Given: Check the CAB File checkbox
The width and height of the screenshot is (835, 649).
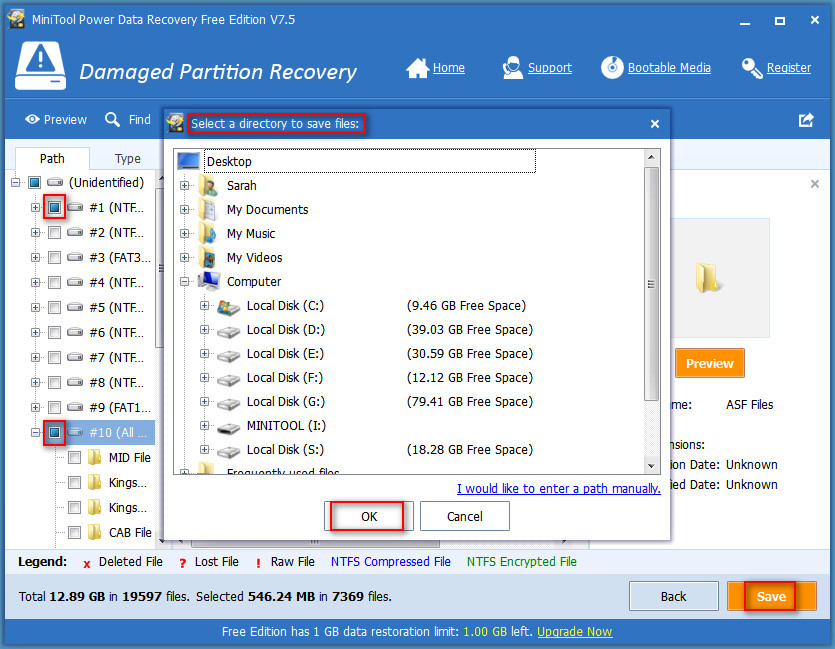Looking at the screenshot, I should (75, 532).
